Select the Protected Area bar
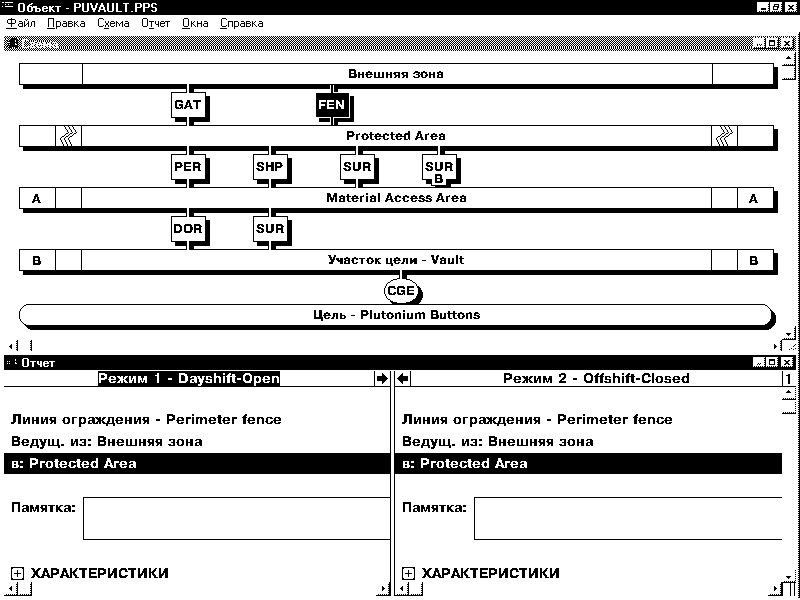This screenshot has height=600, width=800. 396,136
